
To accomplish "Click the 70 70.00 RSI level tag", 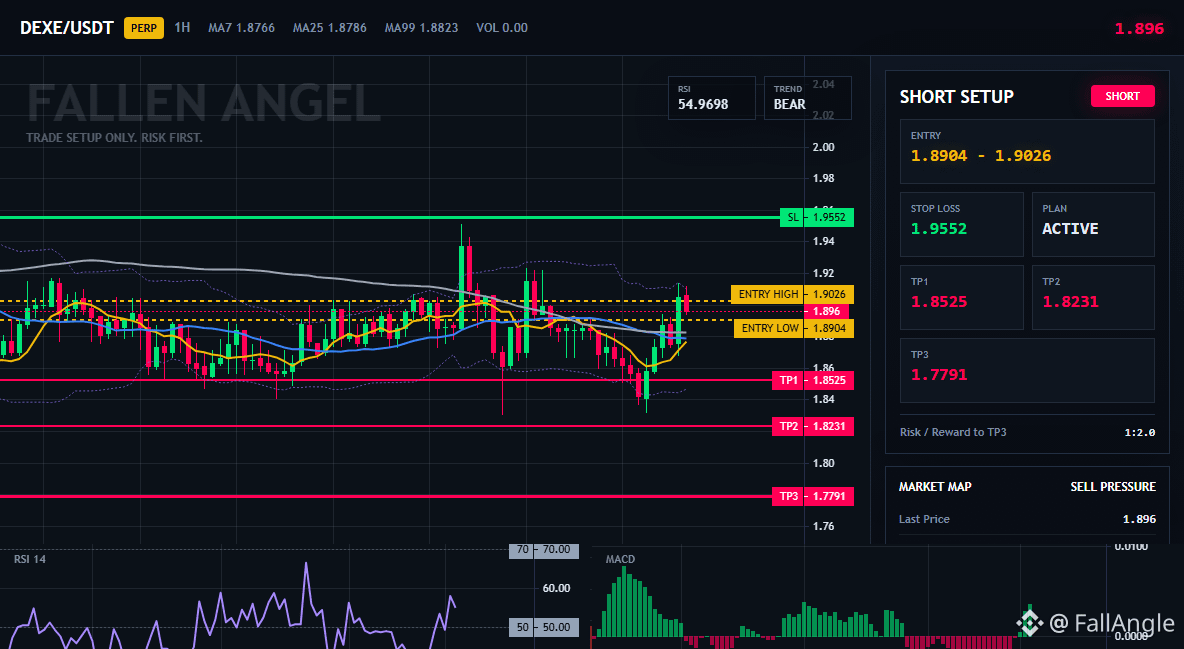I will tap(544, 550).
